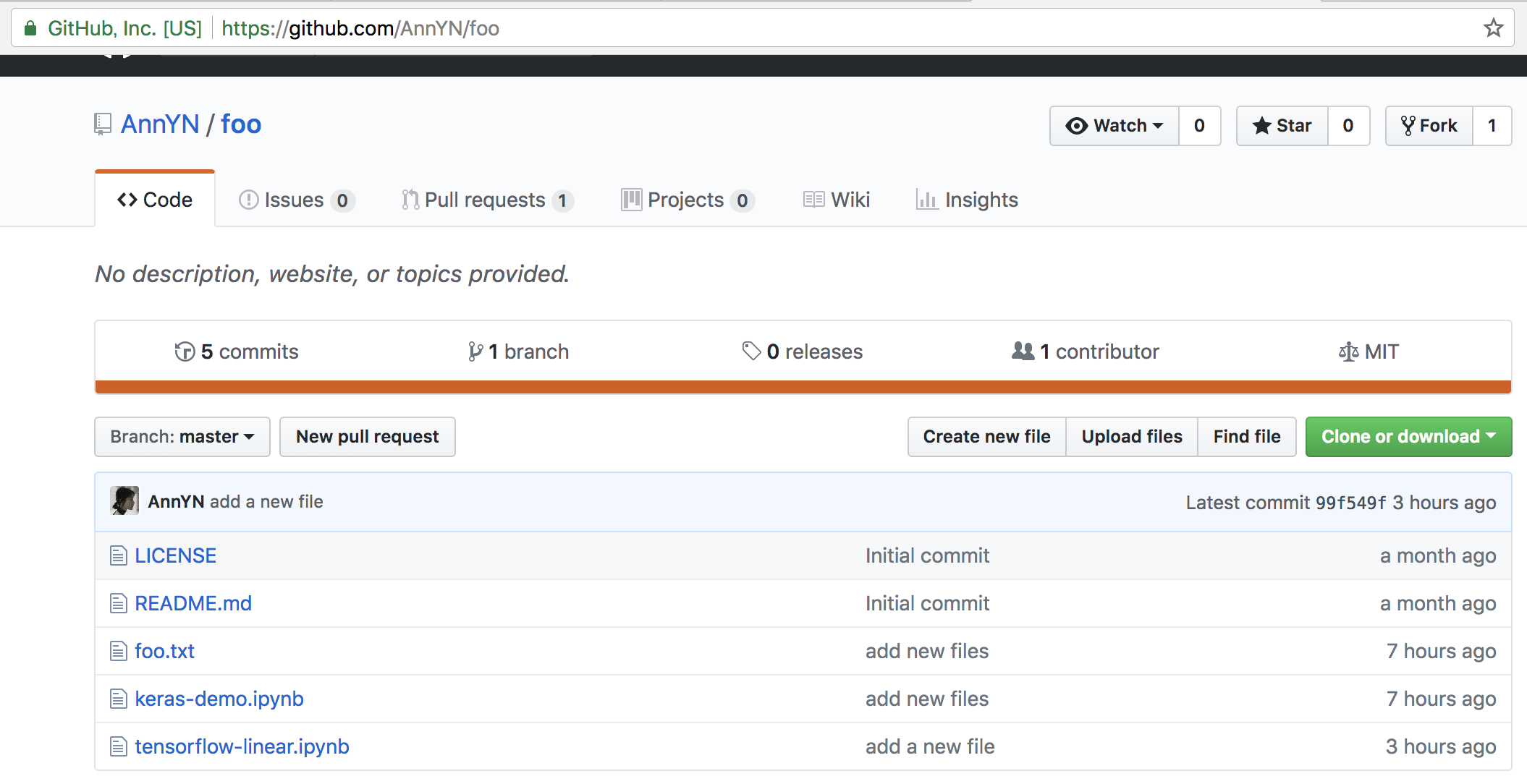Open the Clone or download dropdown

(x=1408, y=437)
